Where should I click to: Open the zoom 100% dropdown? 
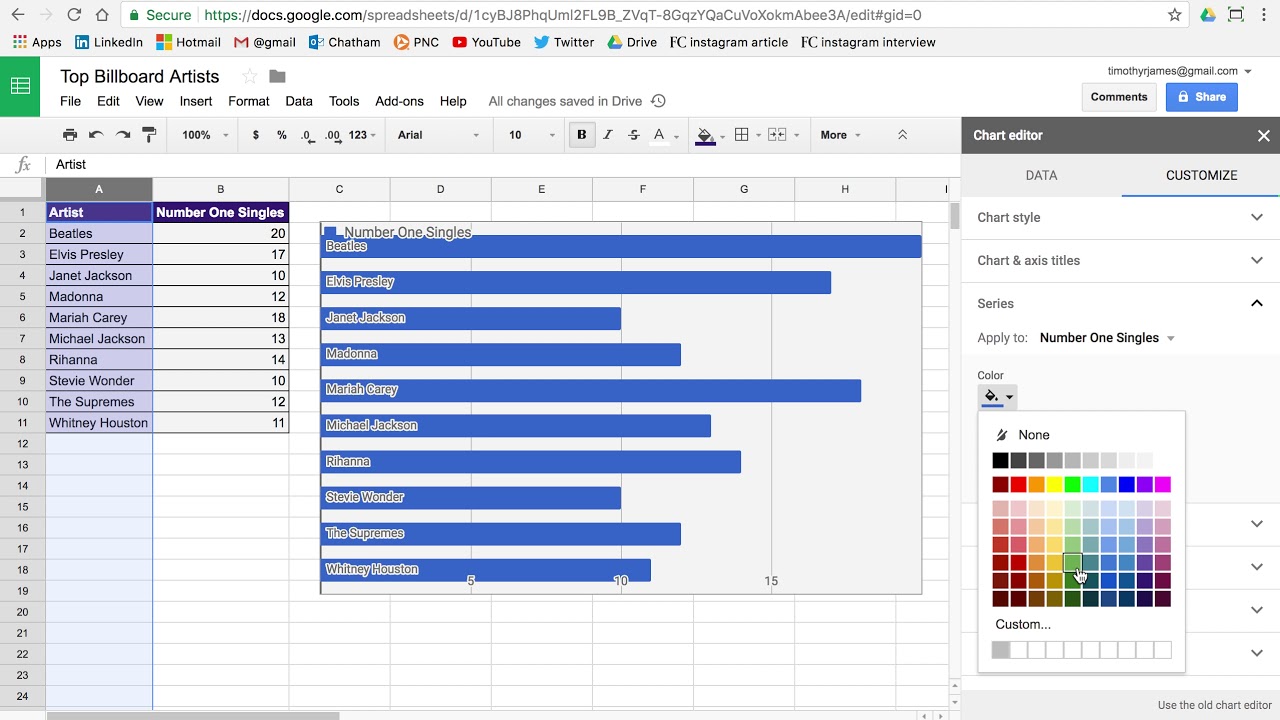204,135
